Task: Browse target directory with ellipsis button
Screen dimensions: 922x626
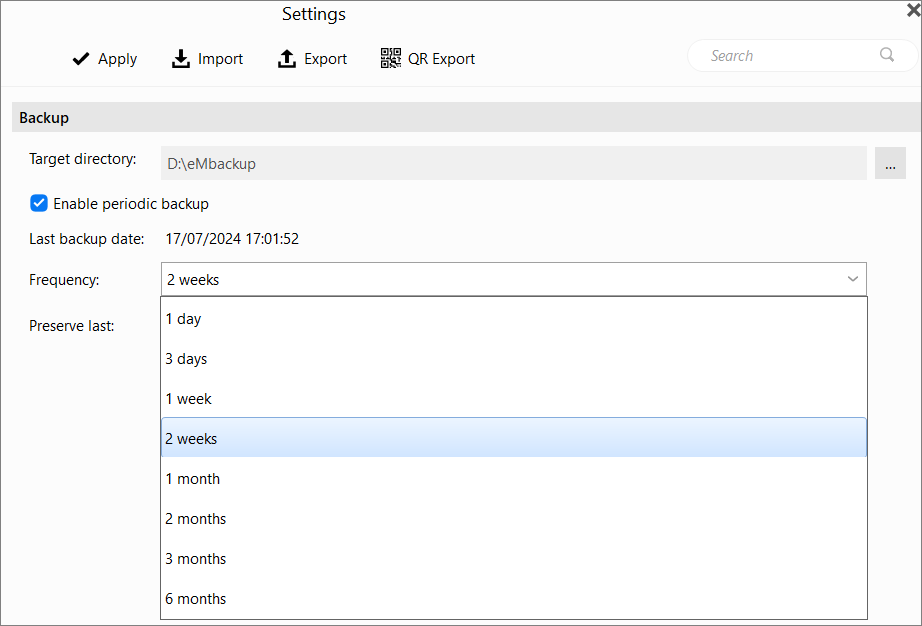Action: pyautogui.click(x=890, y=163)
